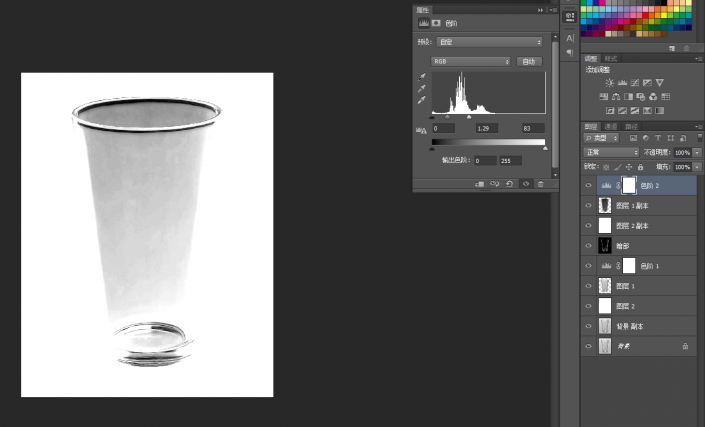Image resolution: width=705 pixels, height=427 pixels.
Task: Toggle preview visibility eye in Properties panel
Action: pos(526,184)
